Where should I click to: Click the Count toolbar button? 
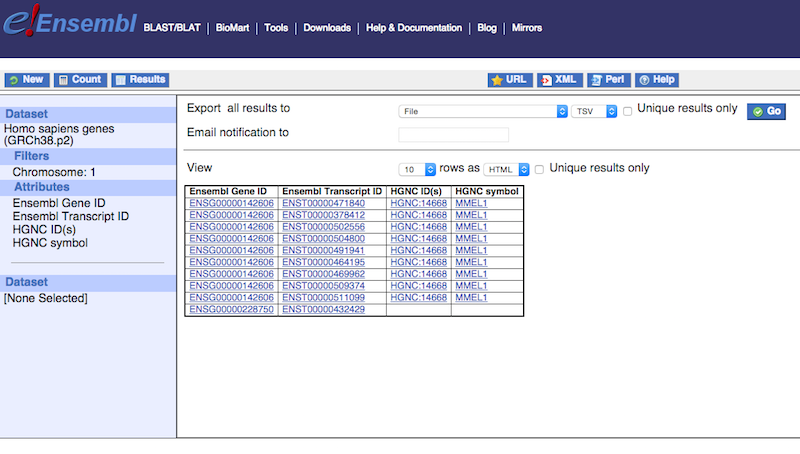tap(79, 80)
